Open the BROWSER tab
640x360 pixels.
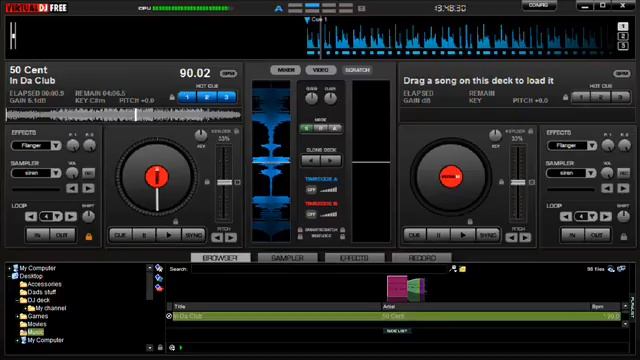220,258
